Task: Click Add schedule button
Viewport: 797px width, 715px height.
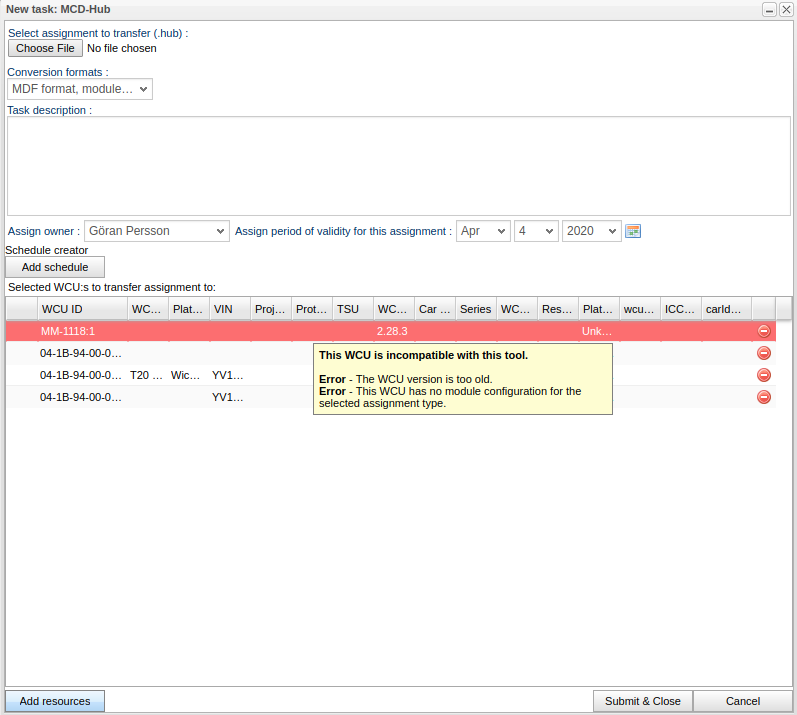Action: [x=55, y=267]
